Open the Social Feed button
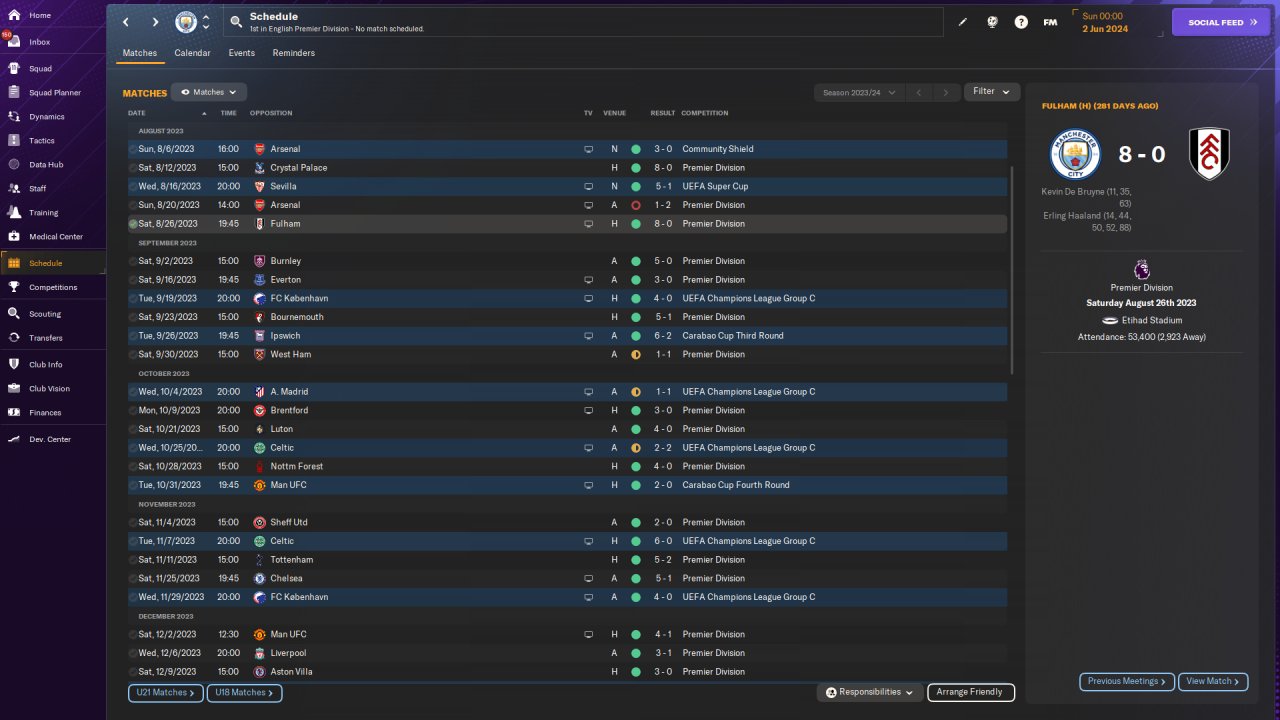This screenshot has height=720, width=1280. [1220, 22]
